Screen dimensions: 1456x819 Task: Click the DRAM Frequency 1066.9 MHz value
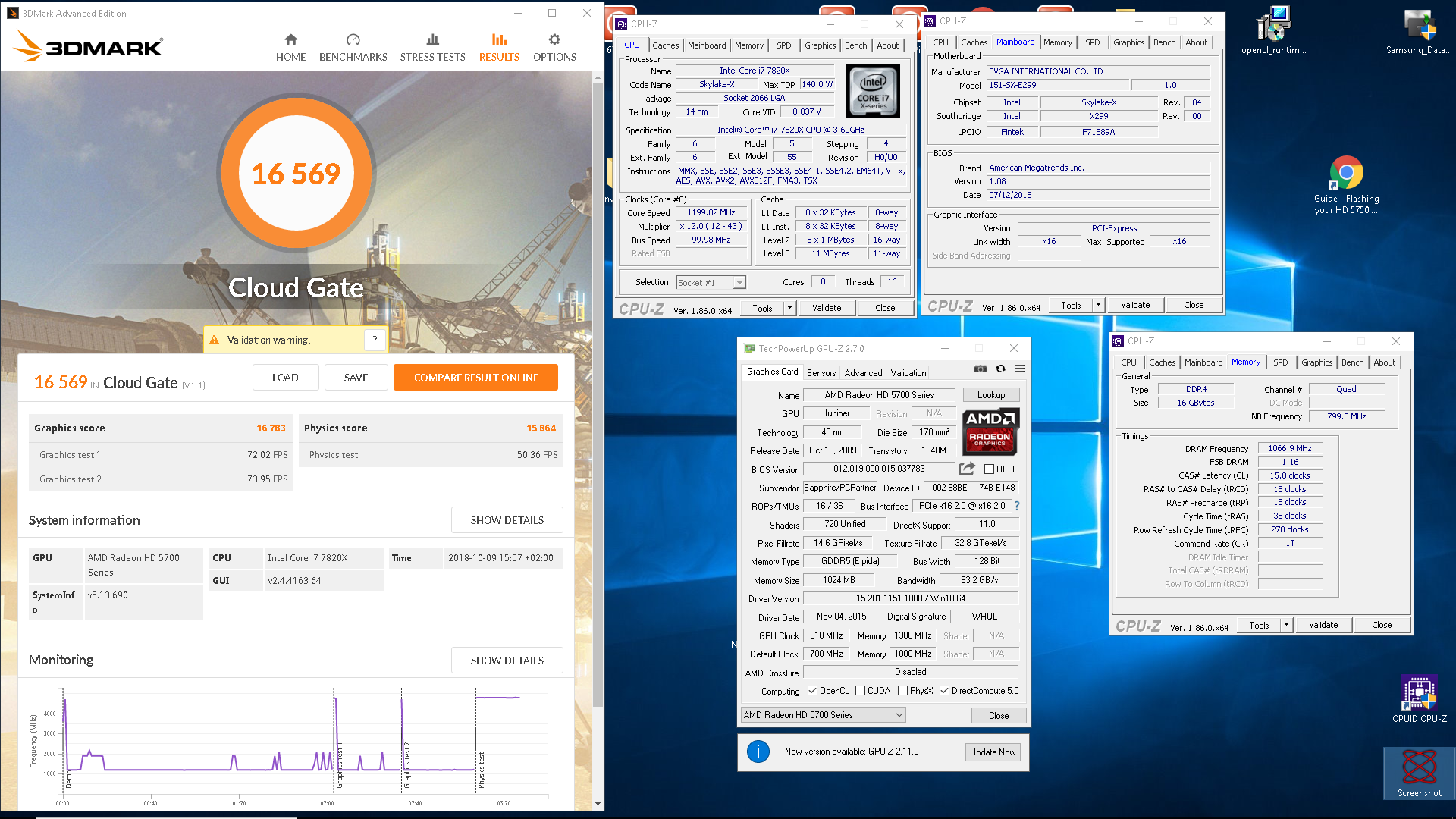pos(1289,449)
